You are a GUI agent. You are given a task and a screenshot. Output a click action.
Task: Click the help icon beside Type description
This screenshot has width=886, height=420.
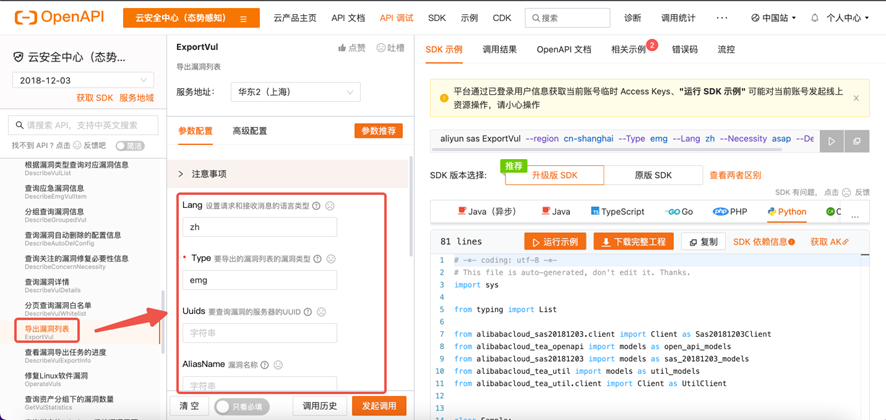point(318,258)
